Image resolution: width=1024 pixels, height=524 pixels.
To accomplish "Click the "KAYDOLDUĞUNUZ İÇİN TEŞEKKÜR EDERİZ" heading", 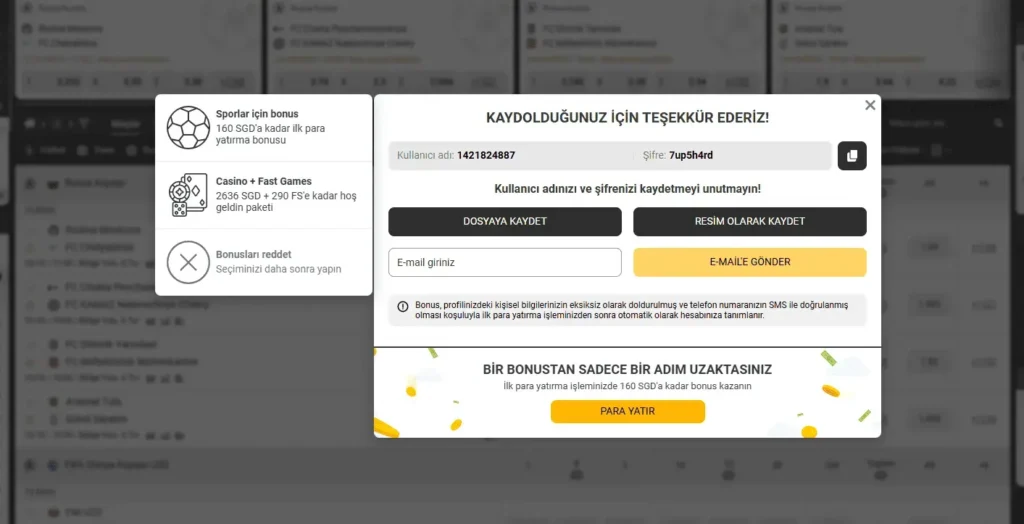I will (627, 118).
